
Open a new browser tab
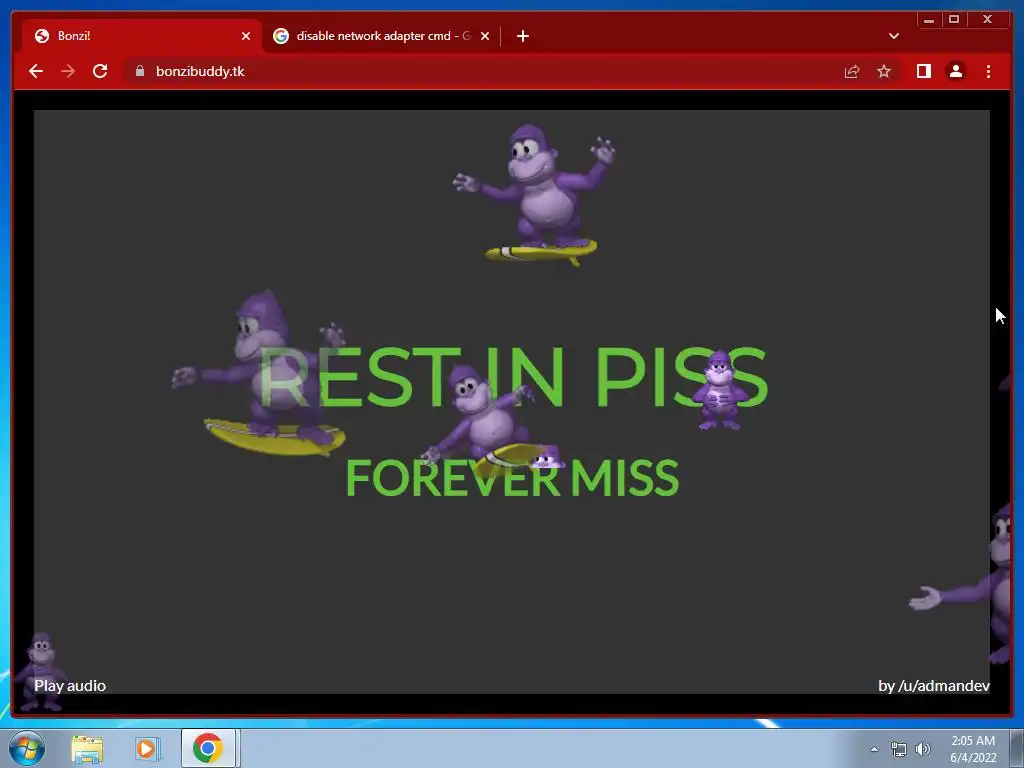pyautogui.click(x=522, y=36)
